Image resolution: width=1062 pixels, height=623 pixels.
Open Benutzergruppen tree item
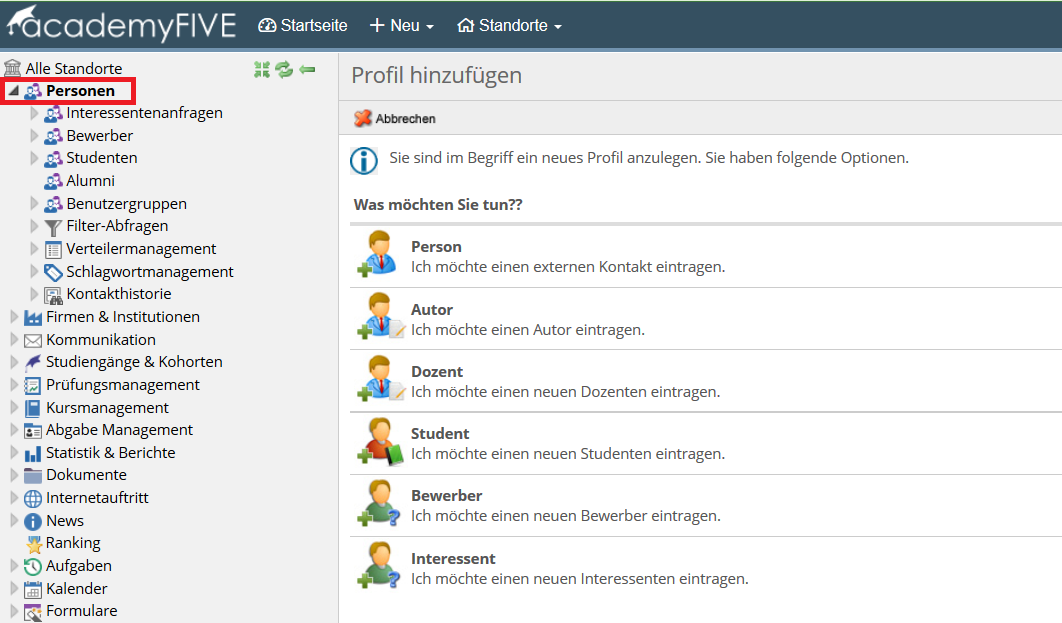[126, 204]
